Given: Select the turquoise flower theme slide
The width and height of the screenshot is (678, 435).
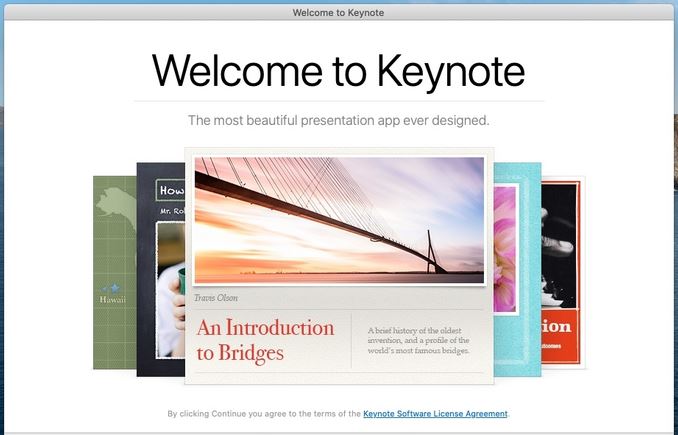Looking at the screenshot, I should click(x=518, y=269).
